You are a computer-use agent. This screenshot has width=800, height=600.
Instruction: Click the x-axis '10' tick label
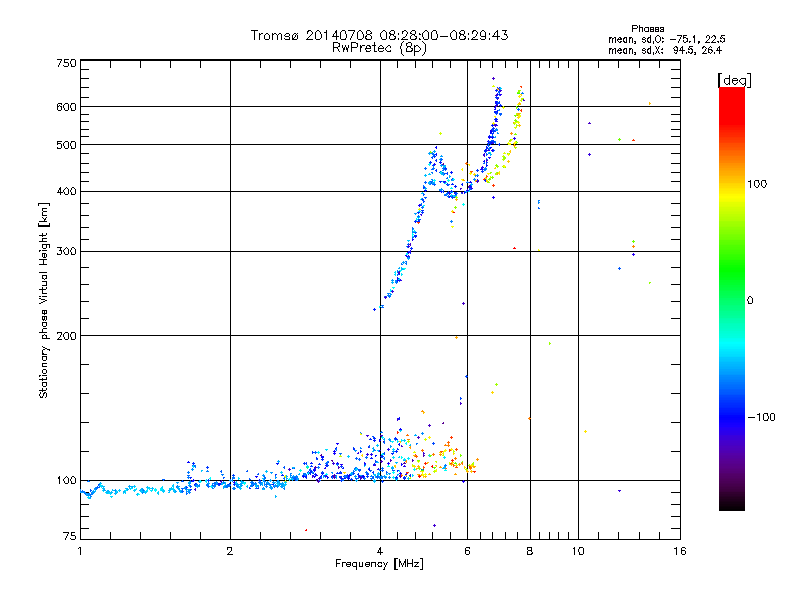point(578,551)
